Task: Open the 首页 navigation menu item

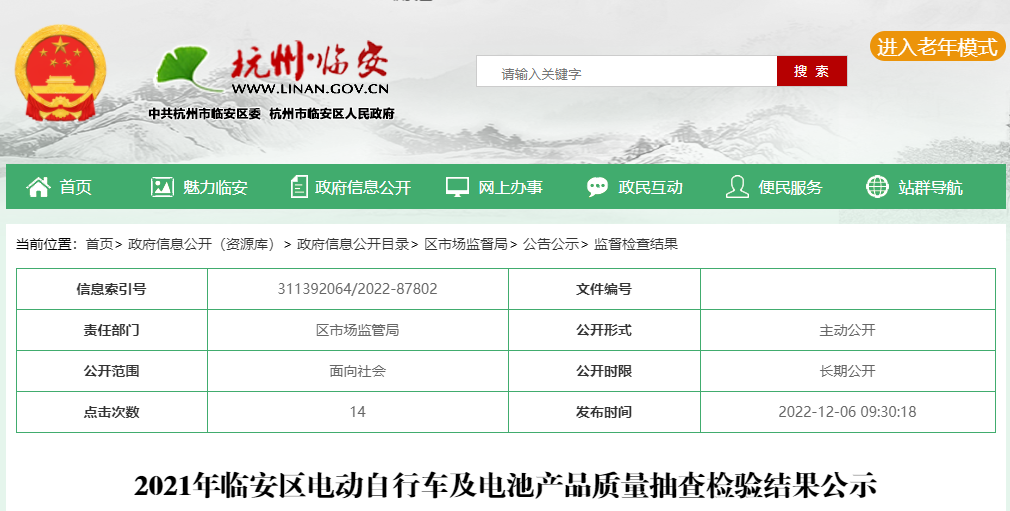Action: (x=76, y=187)
